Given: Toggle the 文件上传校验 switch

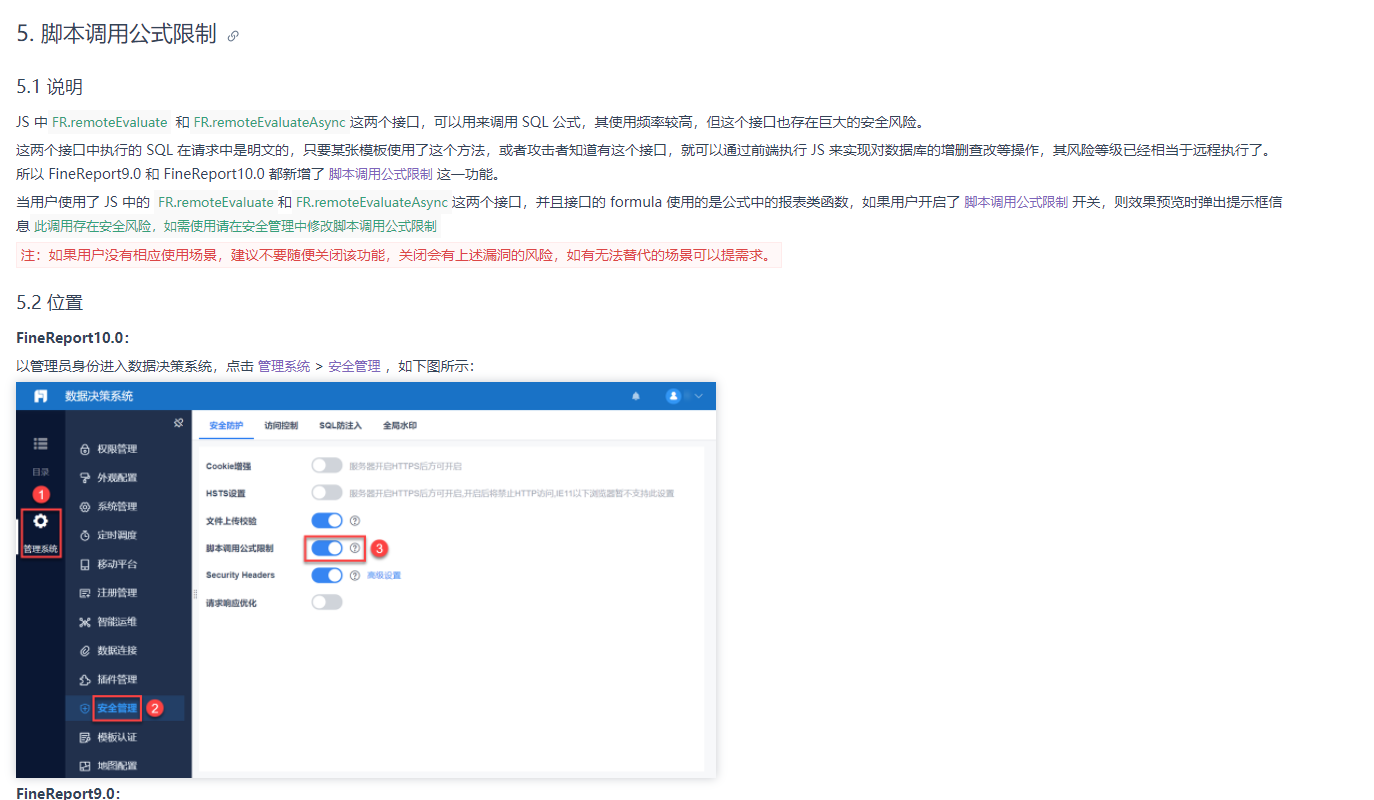Looking at the screenshot, I should pyautogui.click(x=327, y=520).
